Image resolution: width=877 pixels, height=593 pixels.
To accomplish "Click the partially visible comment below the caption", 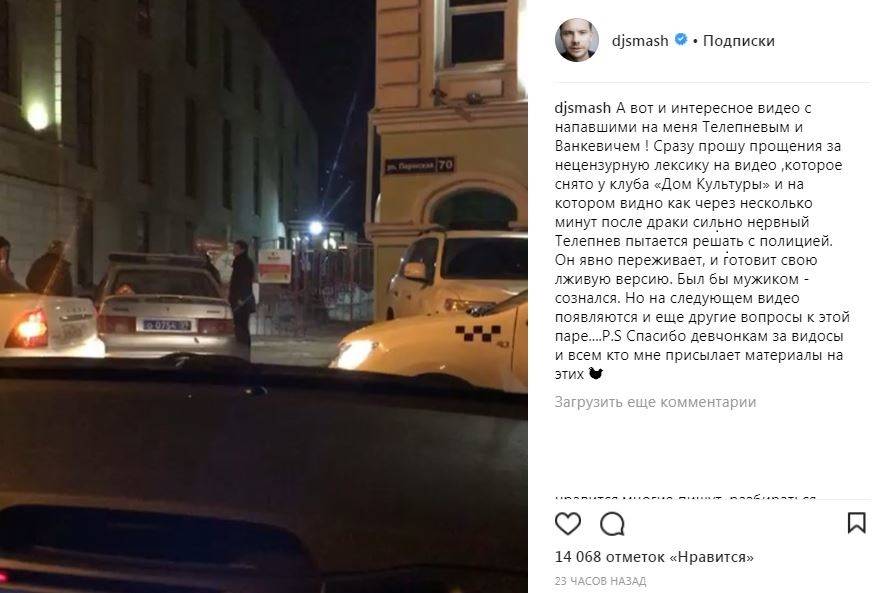I will [685, 496].
